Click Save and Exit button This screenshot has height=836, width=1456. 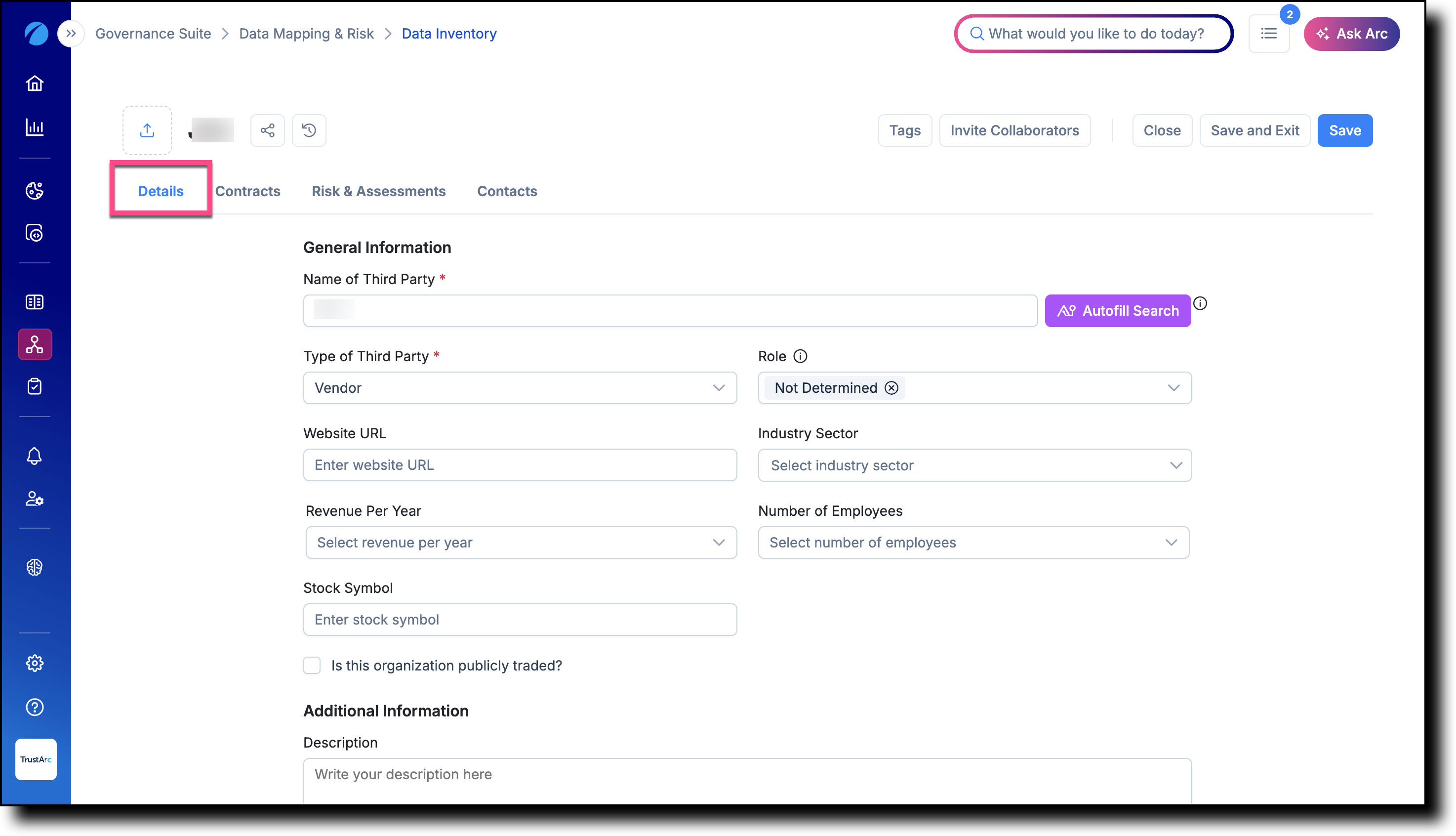point(1254,130)
